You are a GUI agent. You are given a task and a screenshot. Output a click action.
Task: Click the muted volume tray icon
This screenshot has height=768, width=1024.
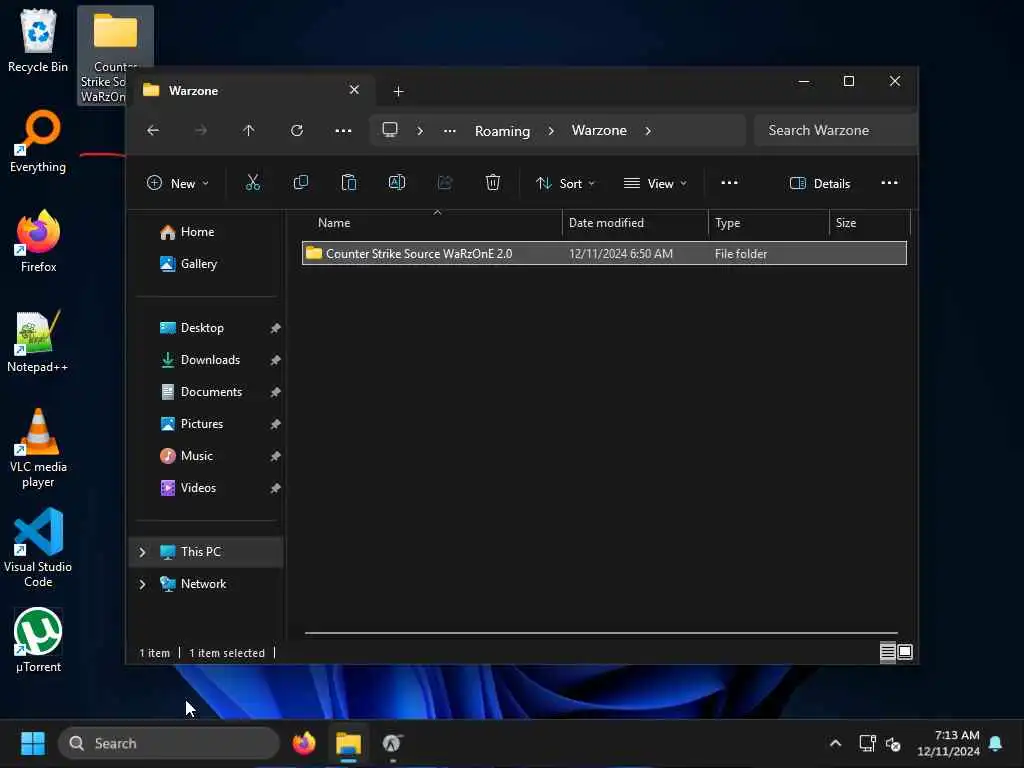(x=893, y=743)
